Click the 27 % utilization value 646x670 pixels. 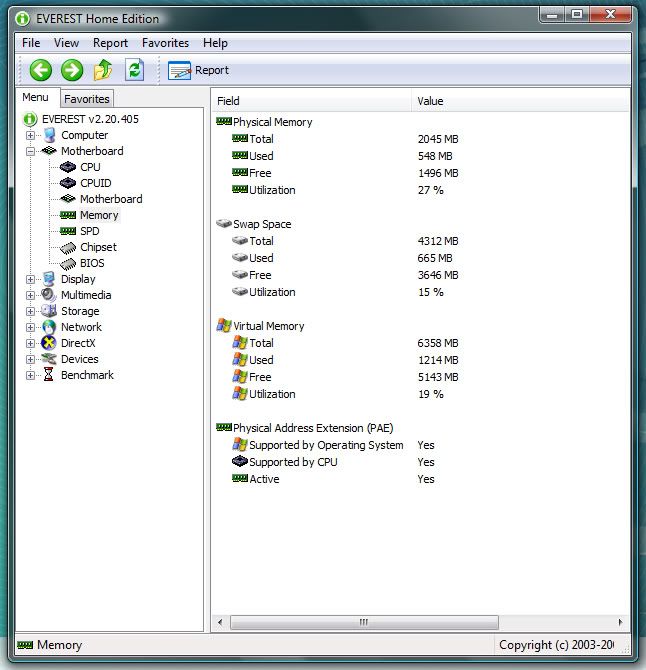pos(431,190)
